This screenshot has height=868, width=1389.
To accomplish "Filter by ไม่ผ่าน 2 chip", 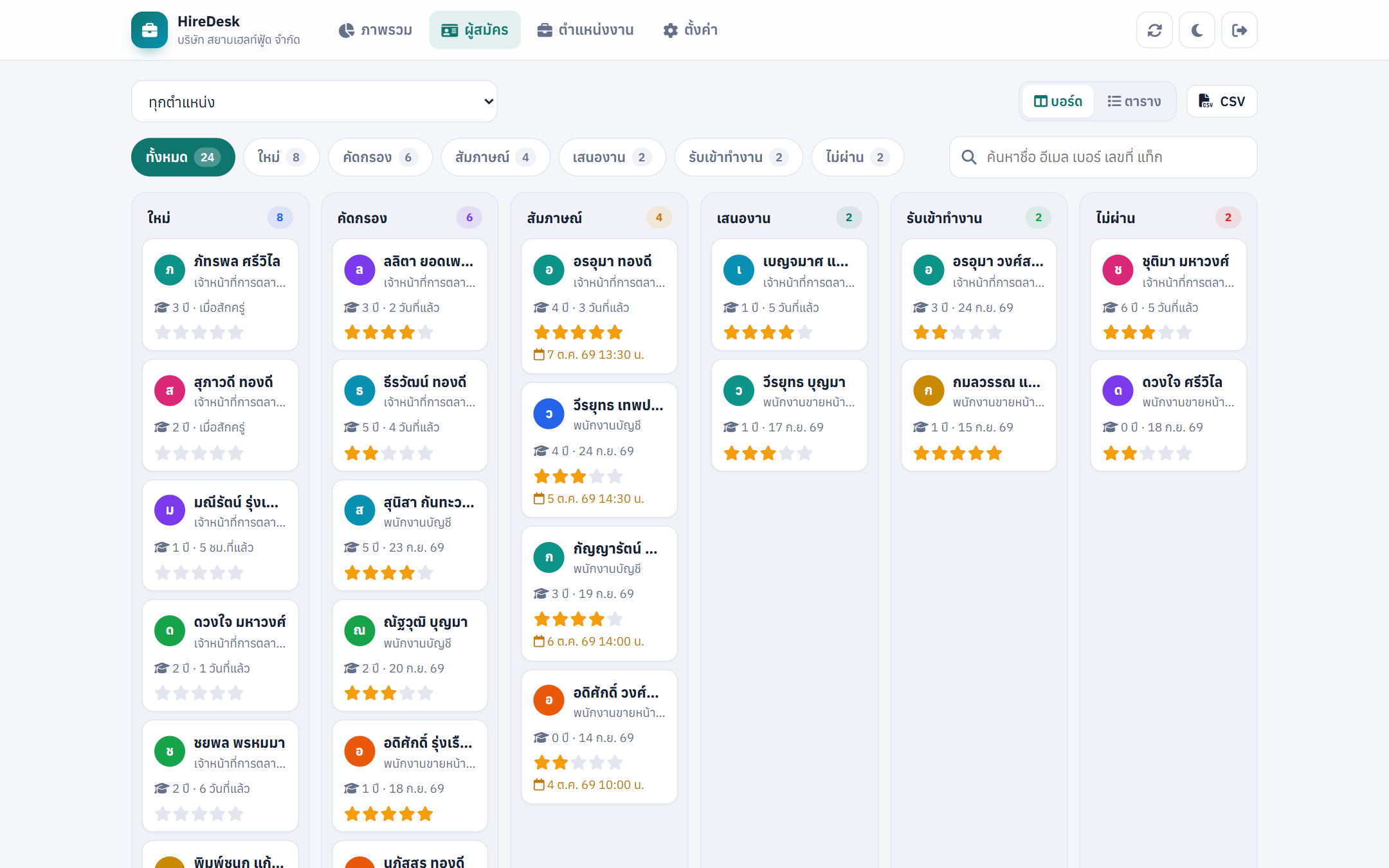I will (858, 158).
